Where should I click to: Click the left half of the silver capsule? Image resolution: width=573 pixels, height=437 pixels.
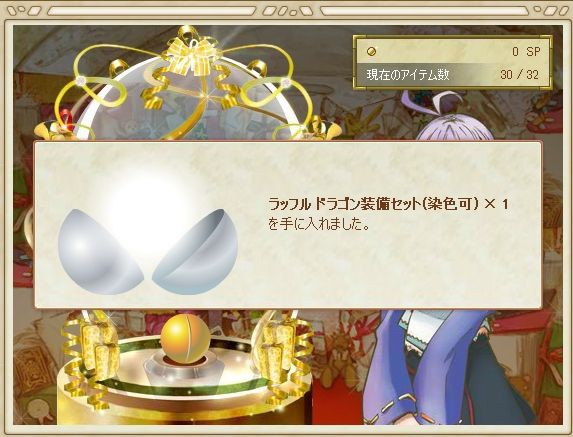(100, 252)
